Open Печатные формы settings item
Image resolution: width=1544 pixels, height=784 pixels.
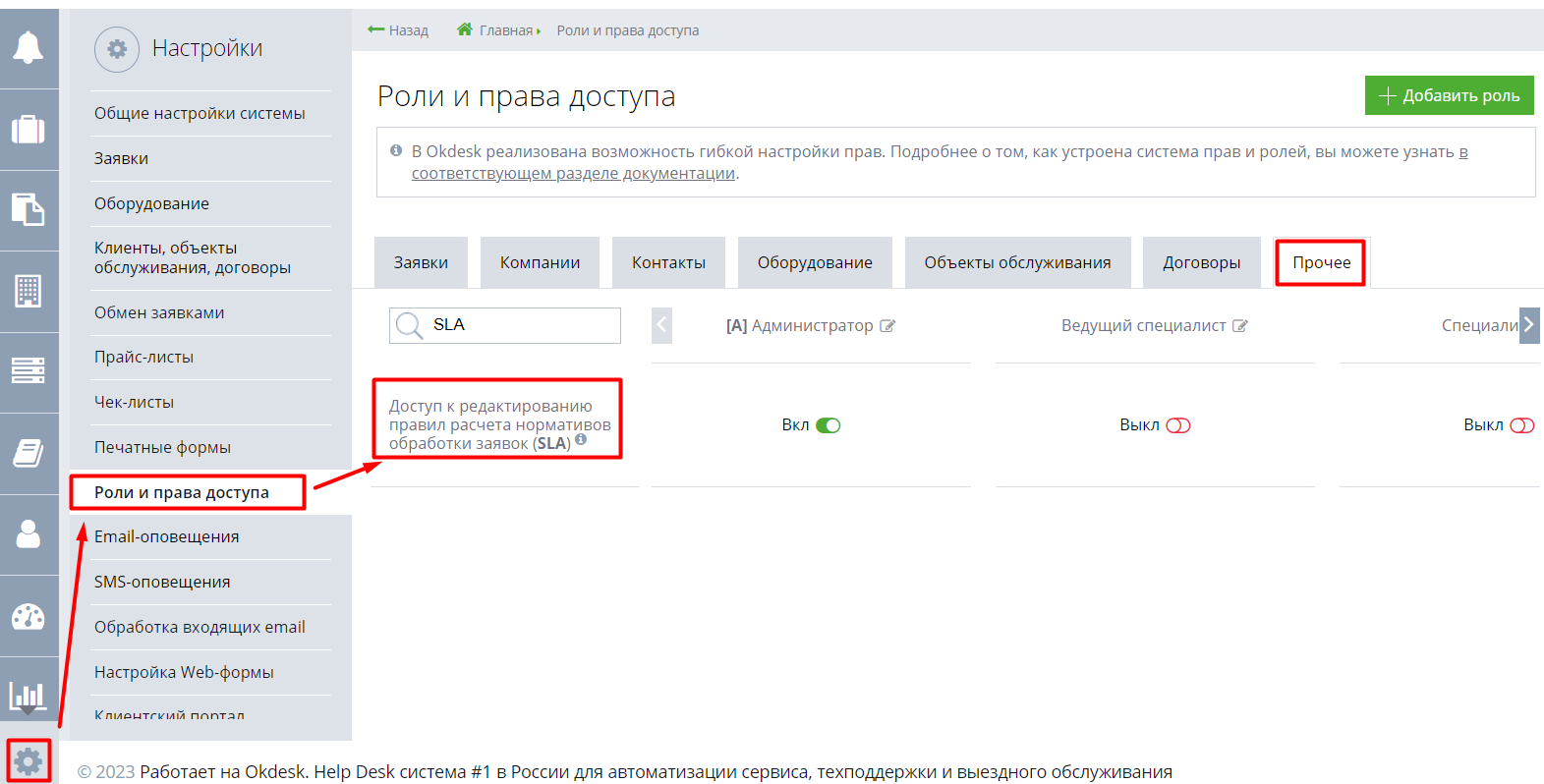[162, 447]
